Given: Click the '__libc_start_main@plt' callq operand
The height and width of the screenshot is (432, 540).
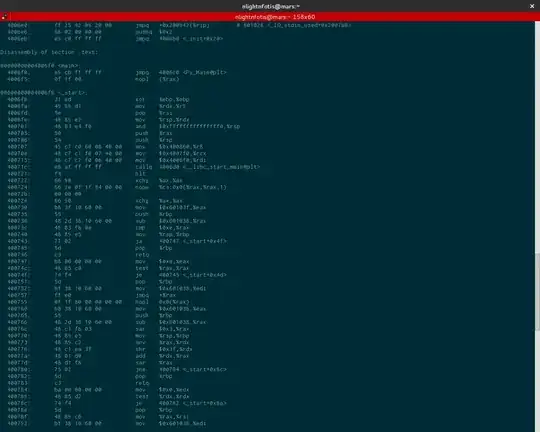Looking at the screenshot, I should coord(209,167).
